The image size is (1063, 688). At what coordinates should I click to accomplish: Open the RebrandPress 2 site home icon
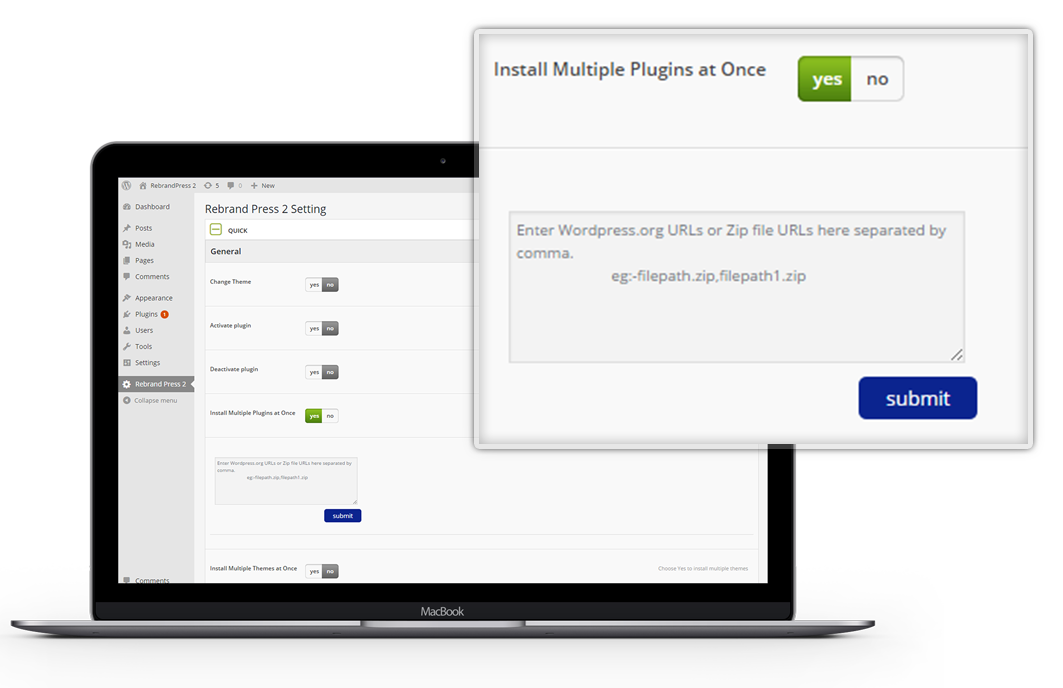(143, 185)
